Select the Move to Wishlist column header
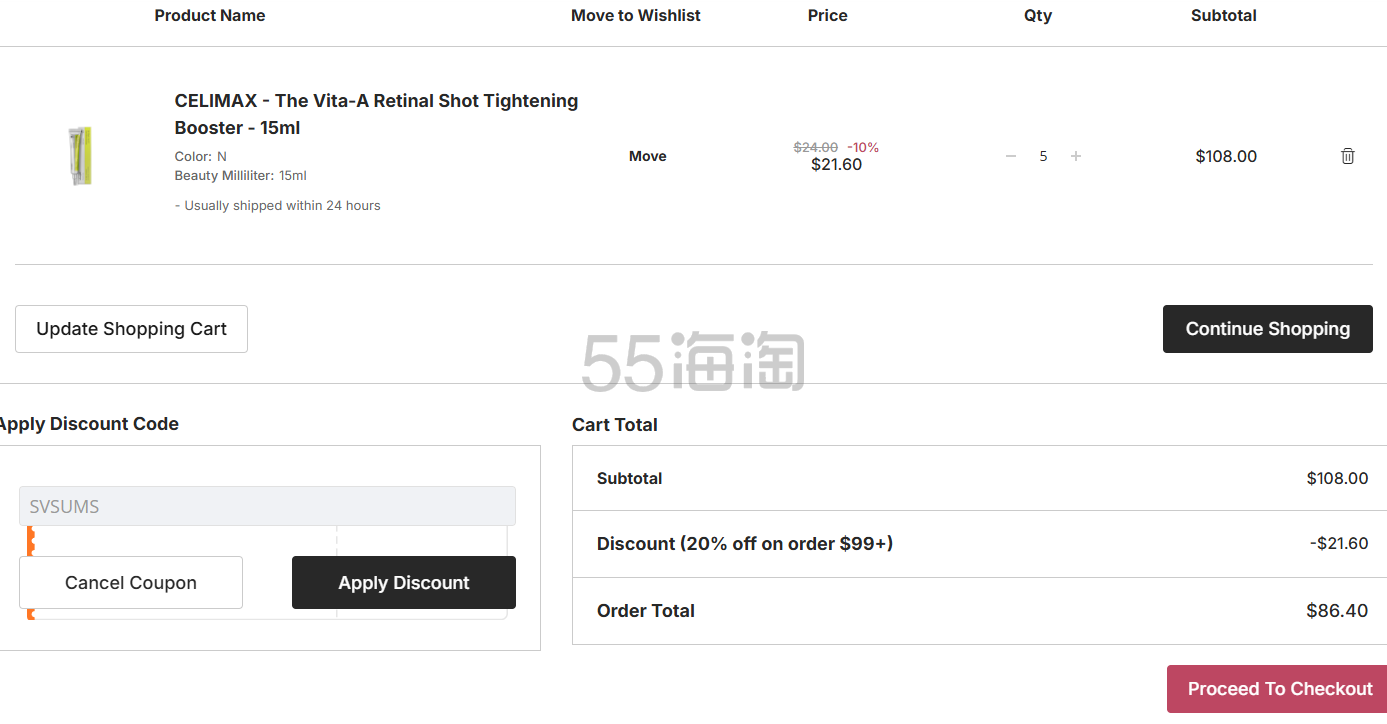Screen dimensions: 1387x724 coord(636,15)
